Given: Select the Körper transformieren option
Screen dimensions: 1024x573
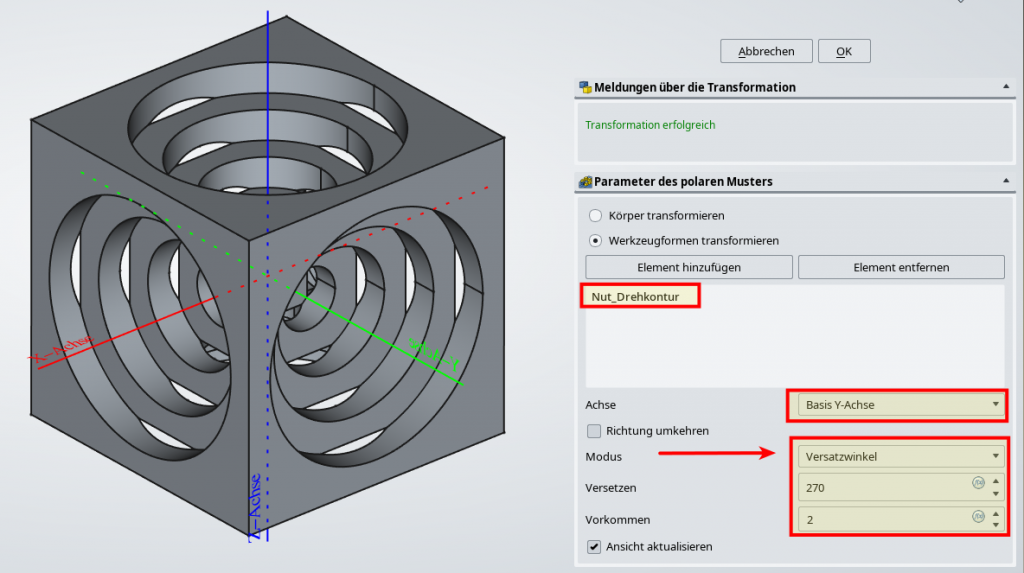Looking at the screenshot, I should [x=596, y=215].
